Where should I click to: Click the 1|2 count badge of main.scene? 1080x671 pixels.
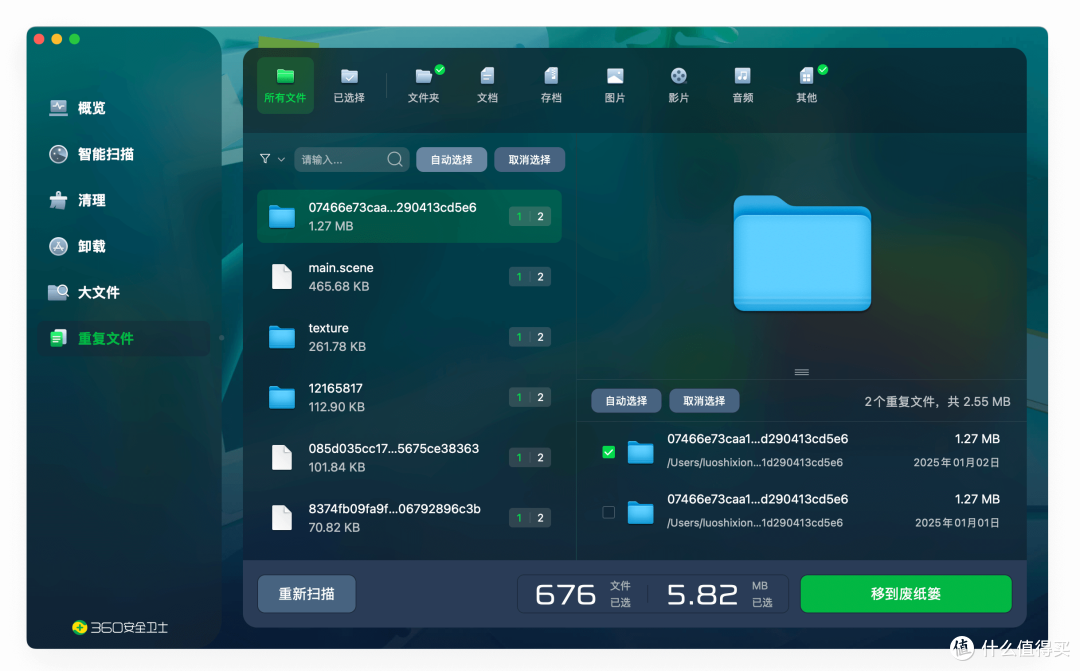coord(530,276)
